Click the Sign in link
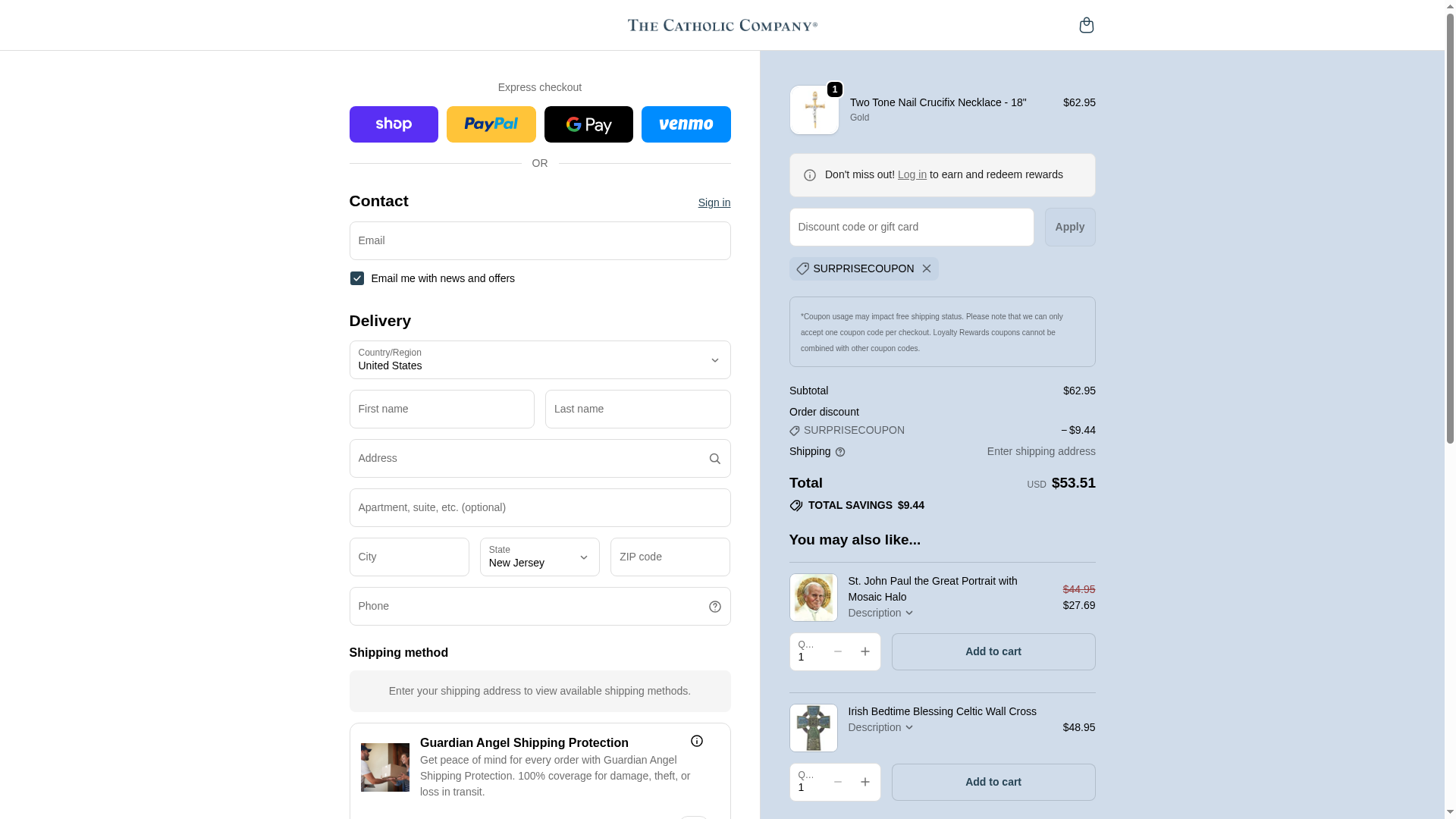Screen dimensions: 1456x819 click(714, 202)
